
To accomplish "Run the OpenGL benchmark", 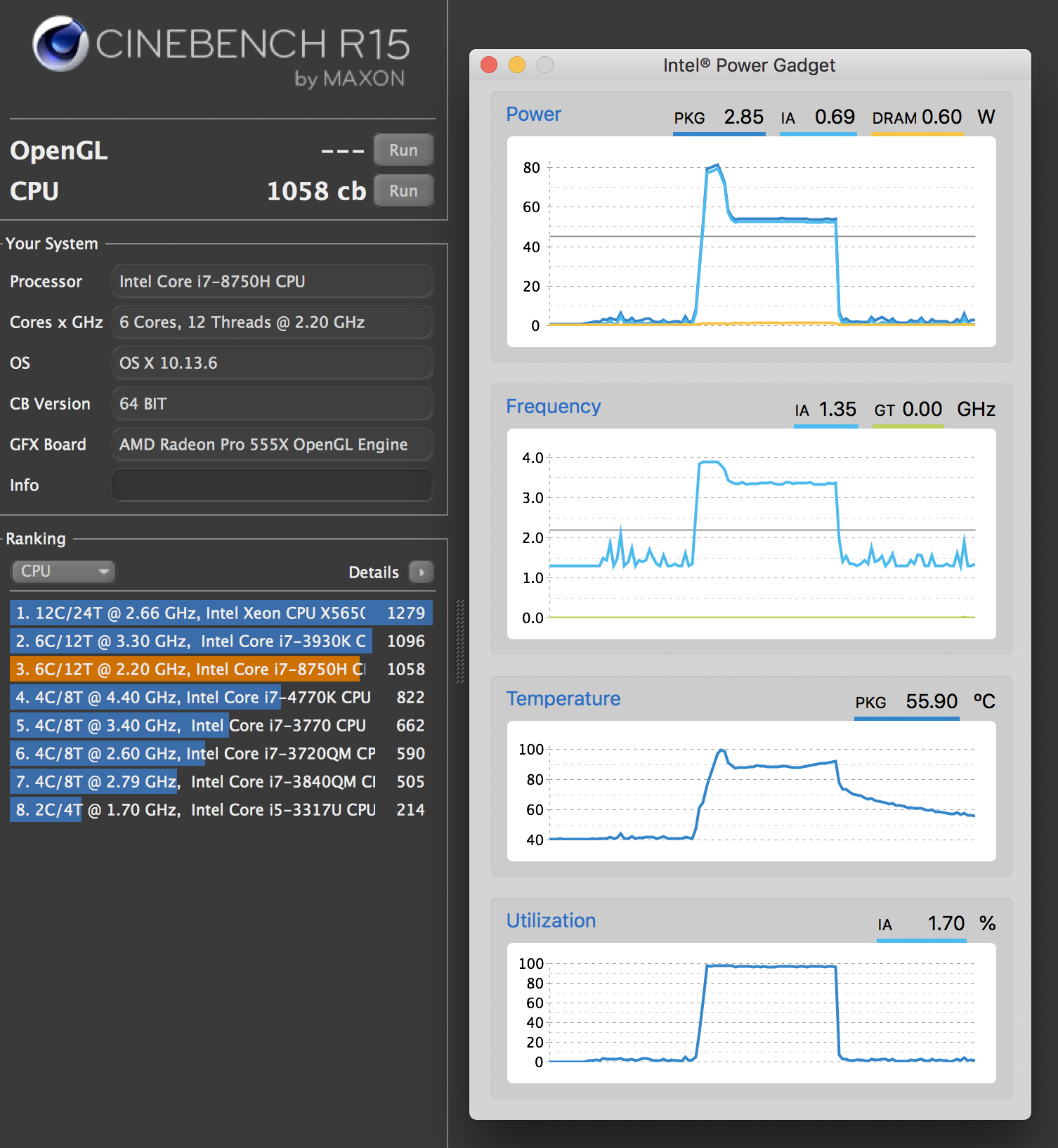I will (403, 150).
